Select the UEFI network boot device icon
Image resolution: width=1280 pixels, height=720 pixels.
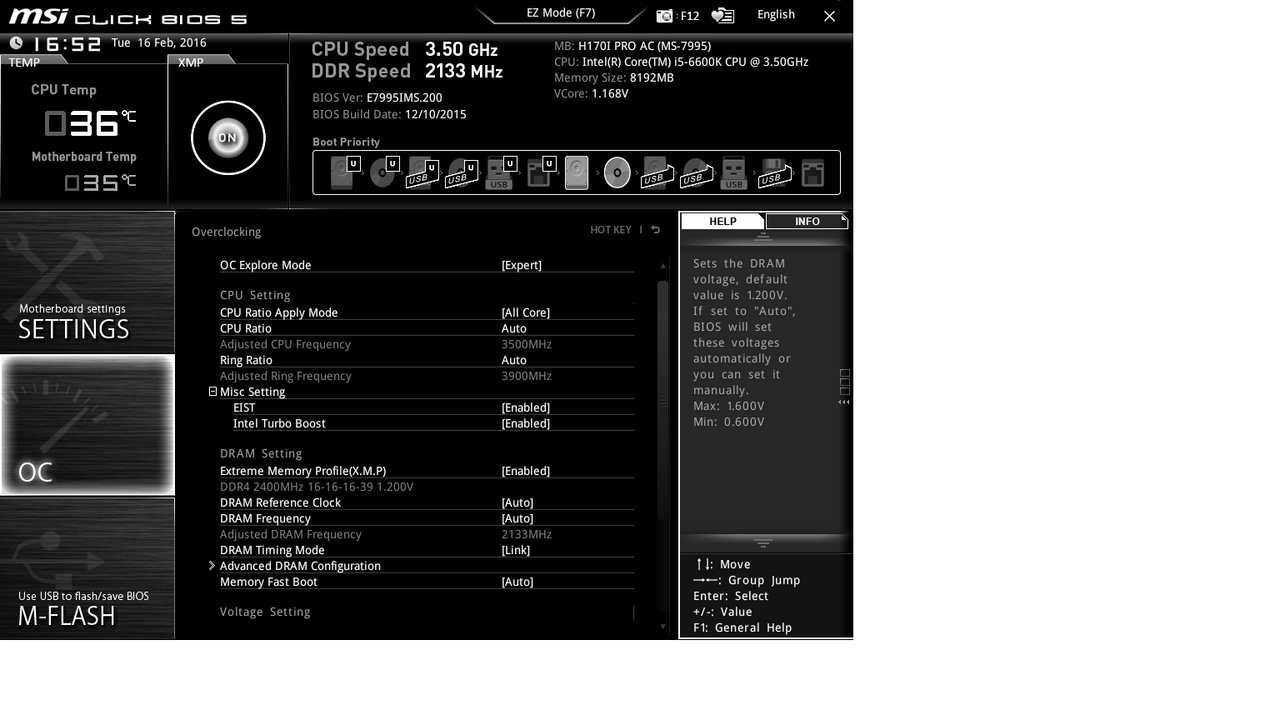(540, 173)
